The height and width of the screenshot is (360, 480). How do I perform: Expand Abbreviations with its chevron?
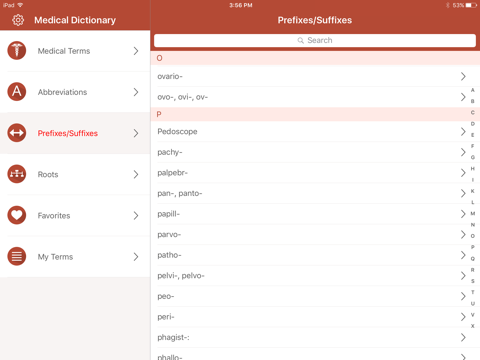pos(136,92)
